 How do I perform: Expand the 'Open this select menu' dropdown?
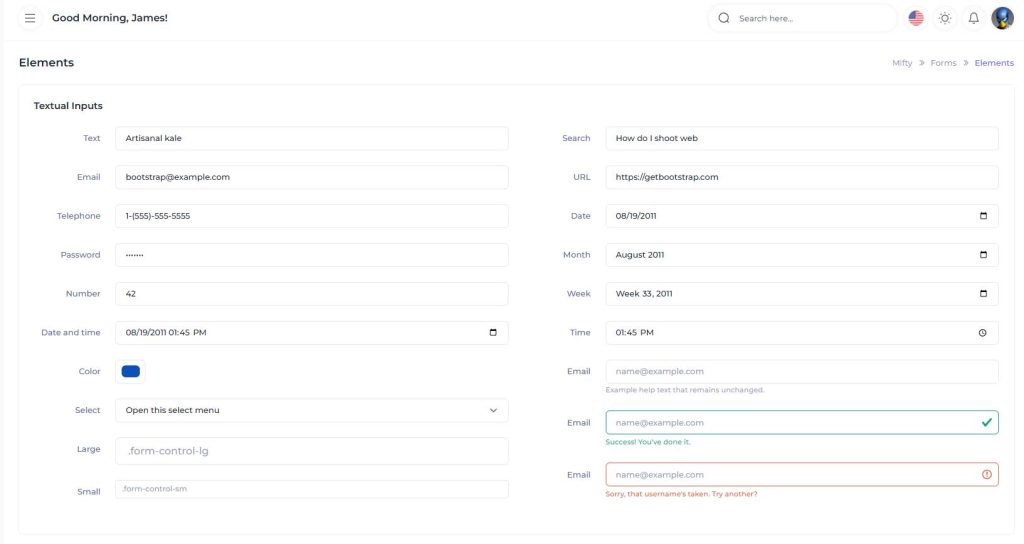pyautogui.click(x=311, y=410)
